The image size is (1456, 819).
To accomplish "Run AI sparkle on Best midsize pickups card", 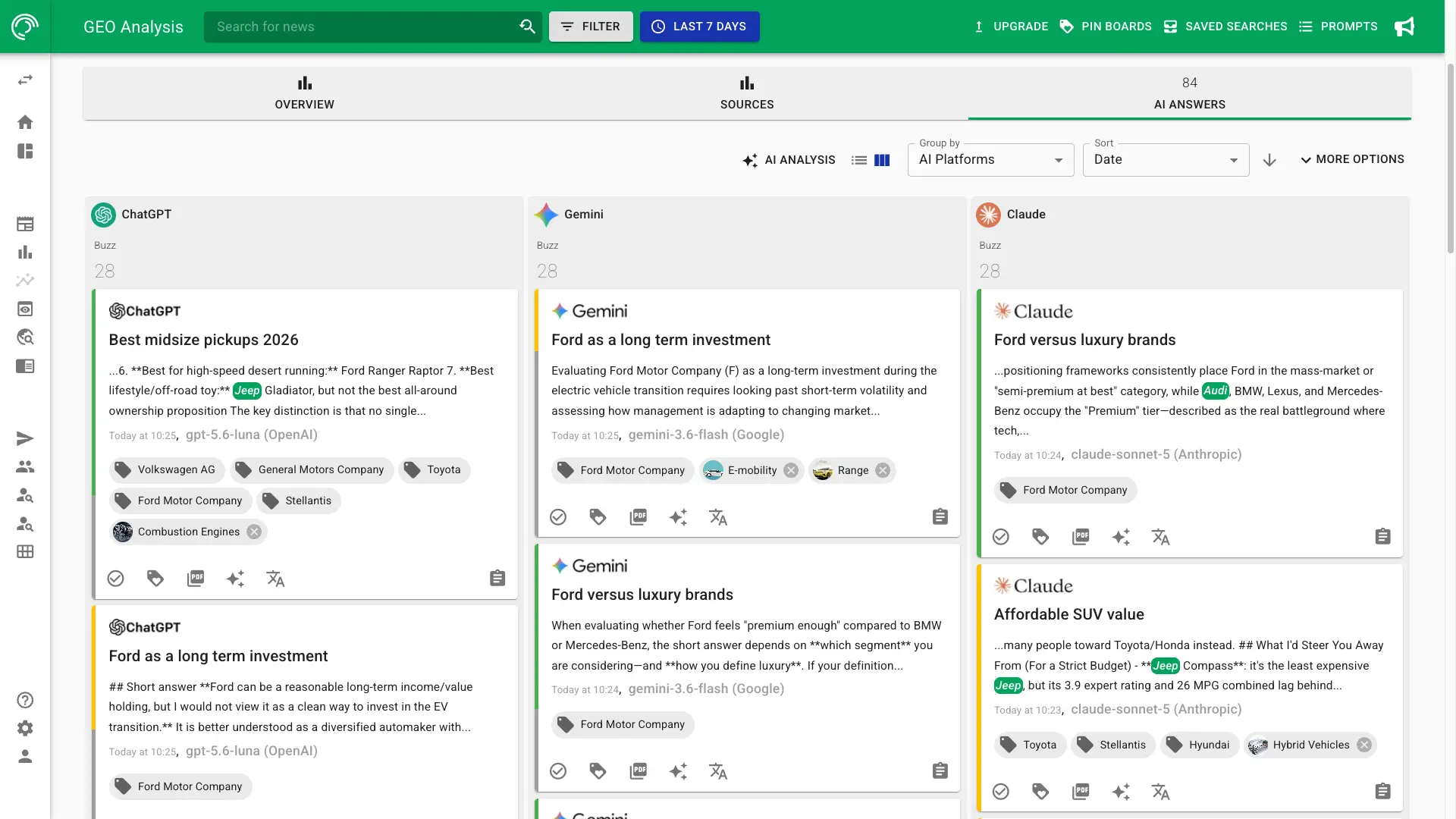I will 235,579.
